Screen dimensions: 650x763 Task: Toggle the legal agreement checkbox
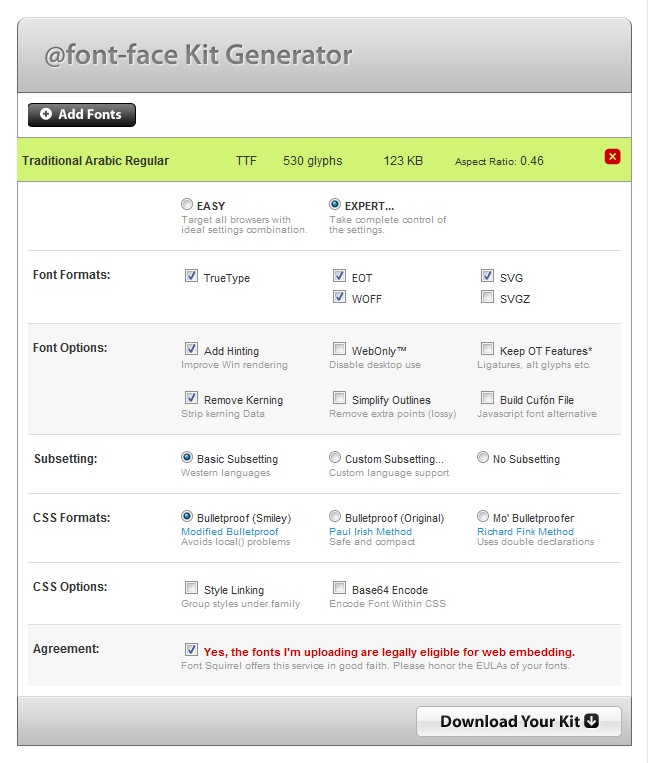tap(191, 650)
